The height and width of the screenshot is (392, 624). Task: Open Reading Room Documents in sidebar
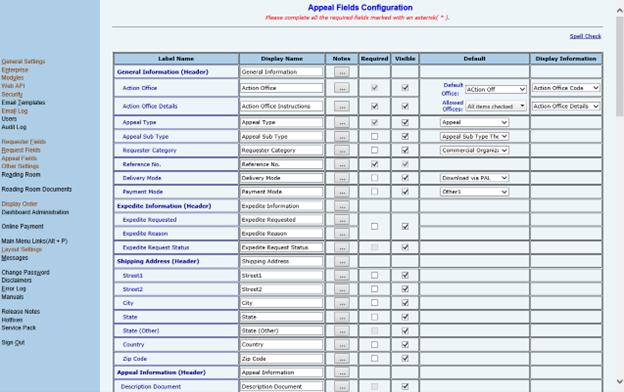click(37, 189)
